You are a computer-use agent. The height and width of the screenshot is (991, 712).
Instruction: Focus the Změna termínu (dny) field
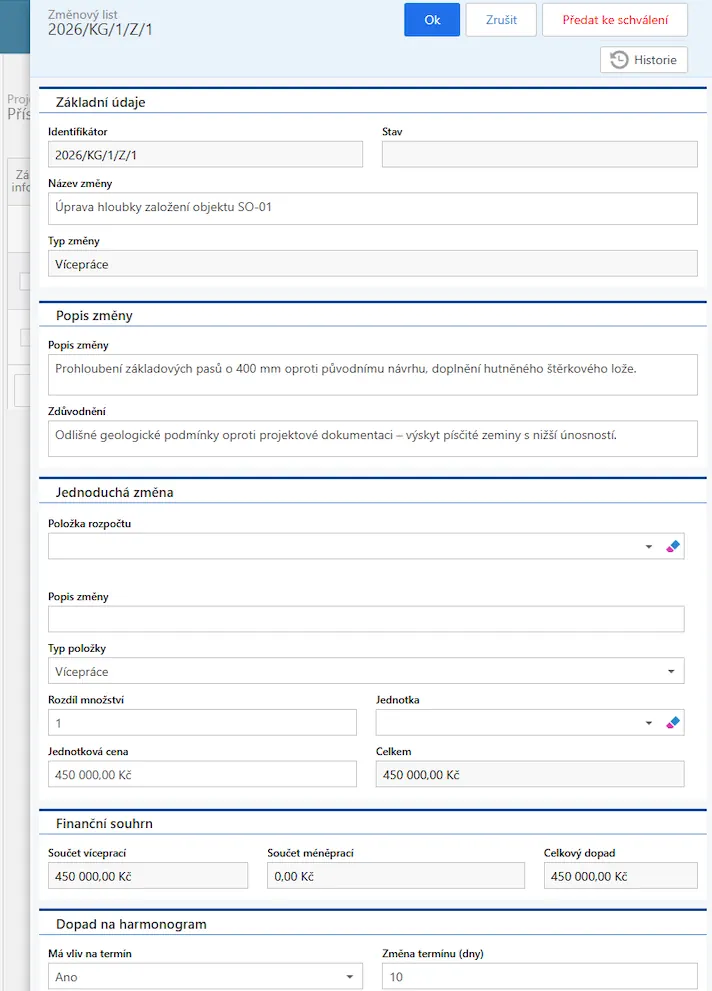click(x=539, y=977)
